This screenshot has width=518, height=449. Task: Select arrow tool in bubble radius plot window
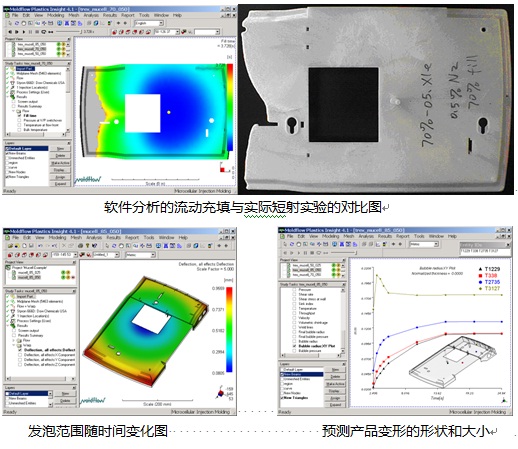click(285, 244)
